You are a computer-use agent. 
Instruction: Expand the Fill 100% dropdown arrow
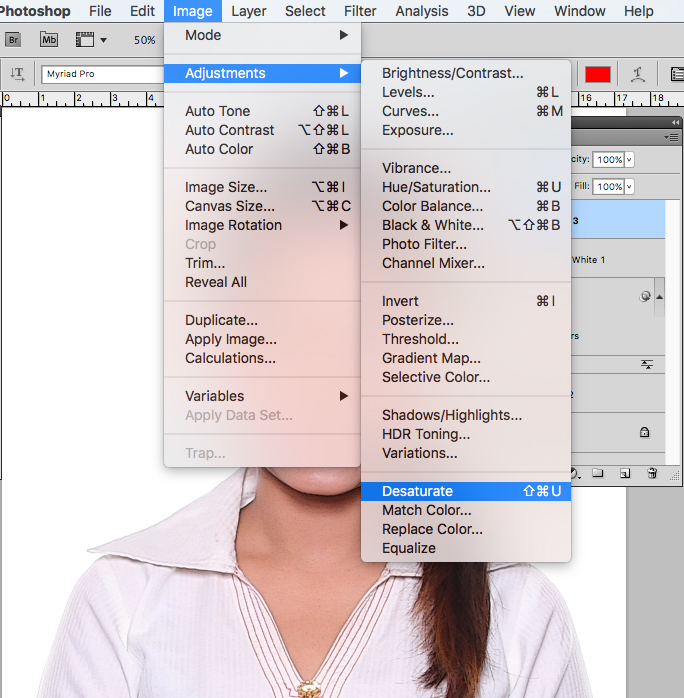click(x=630, y=187)
